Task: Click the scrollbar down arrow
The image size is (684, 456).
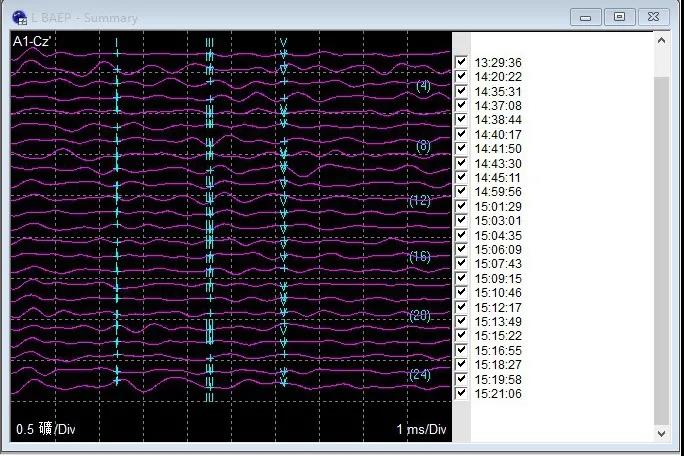Action: coord(661,433)
